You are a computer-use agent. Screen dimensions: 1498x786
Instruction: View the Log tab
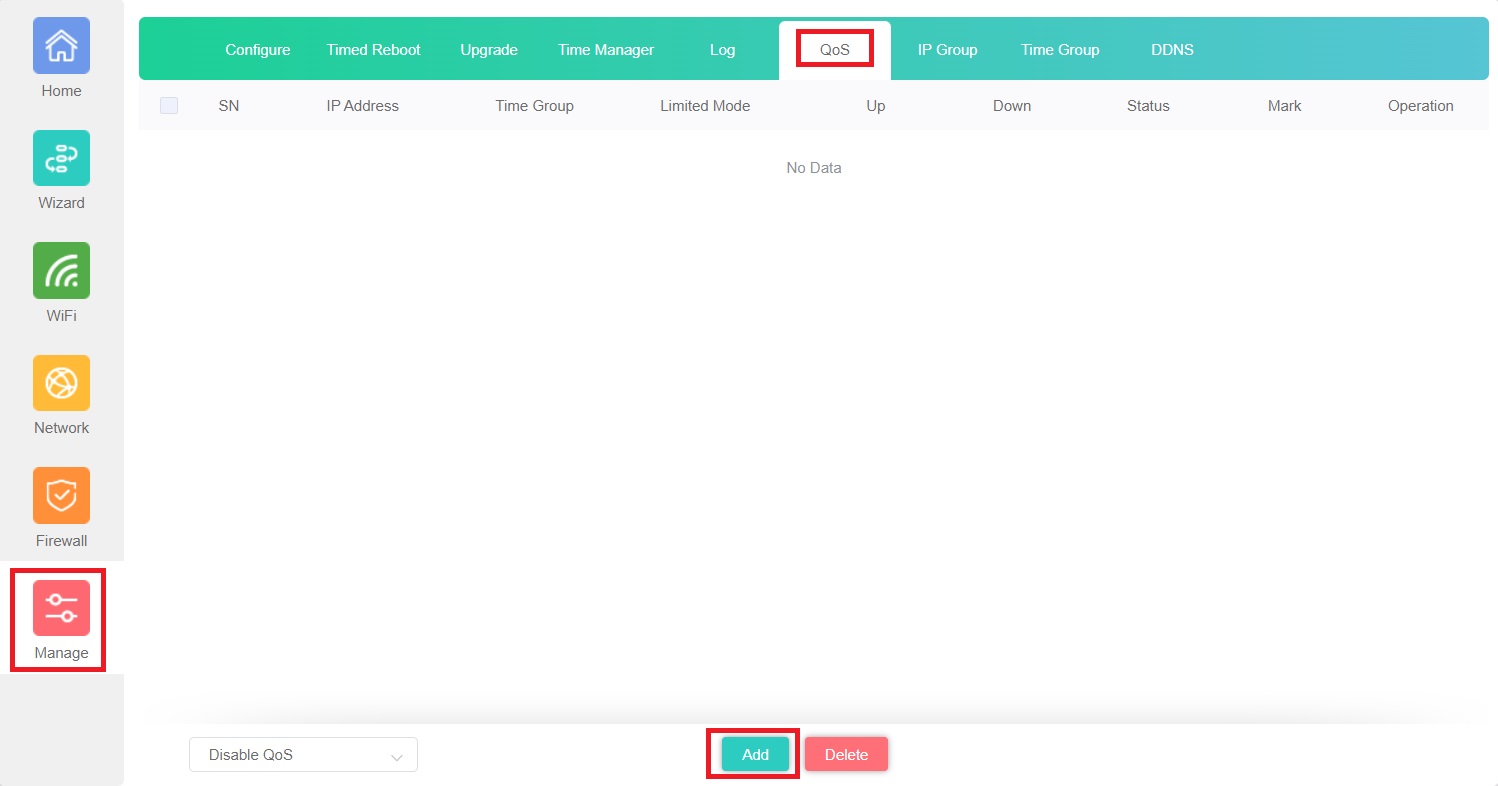click(722, 50)
